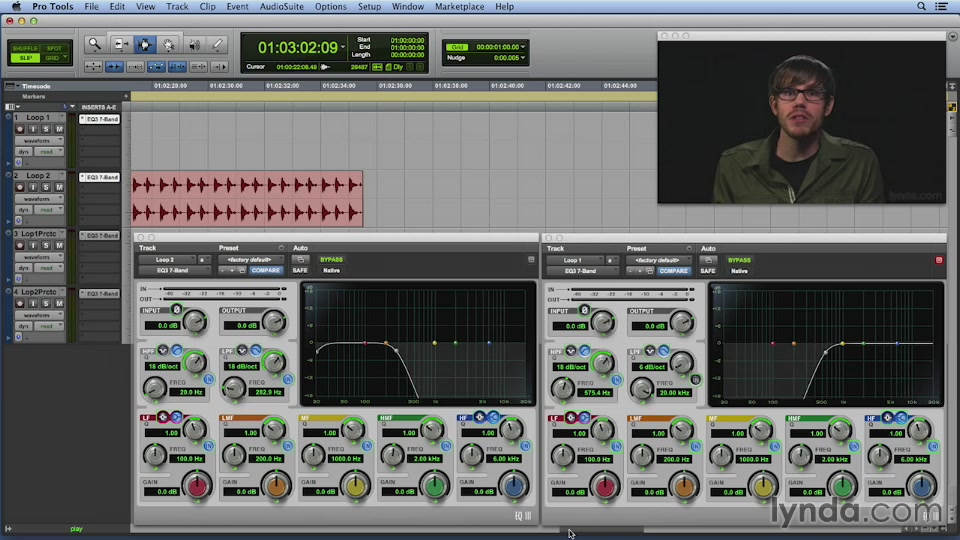Toggle LPF band IN button in Loop 2 EQ
960x540 pixels.
288,380
